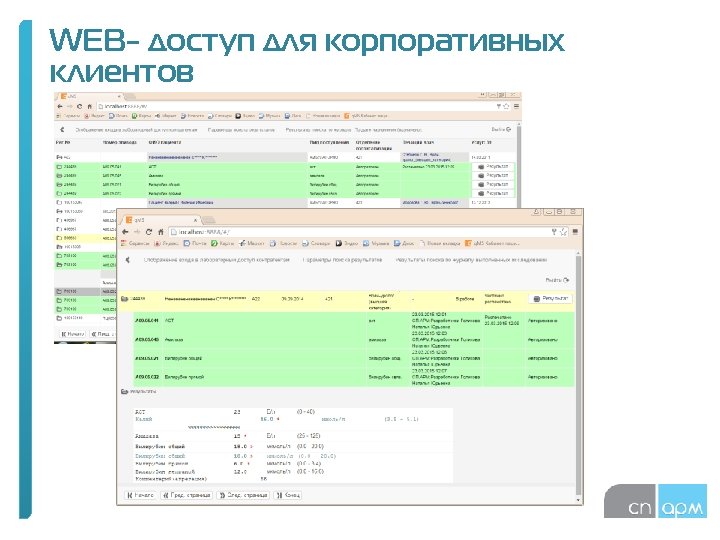Select the АСТ row in the front window
720x540 pixels.
click(354, 321)
